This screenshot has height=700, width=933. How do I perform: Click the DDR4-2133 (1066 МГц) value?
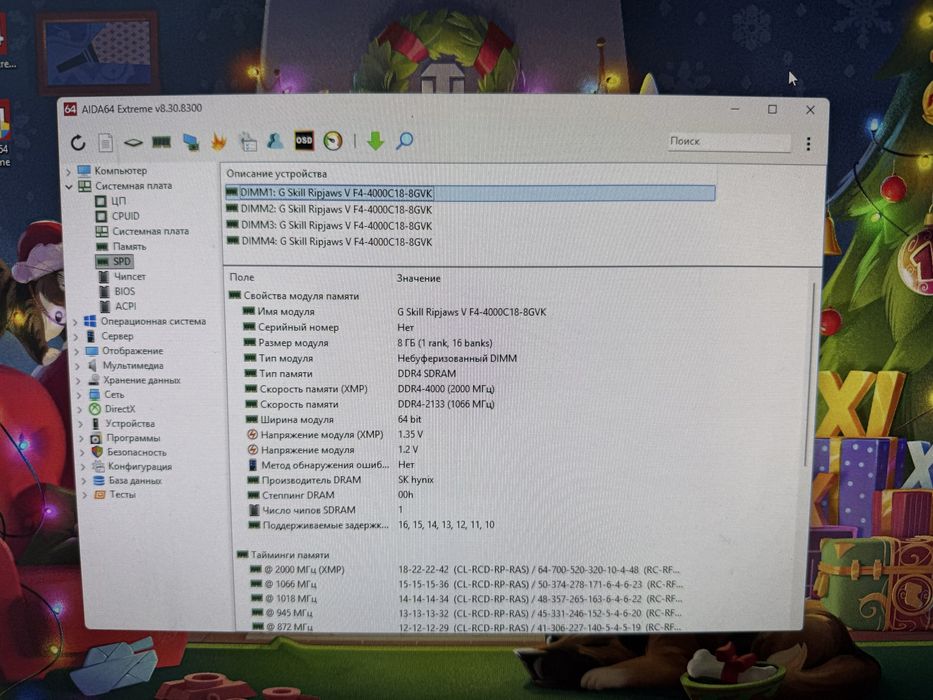click(x=446, y=404)
